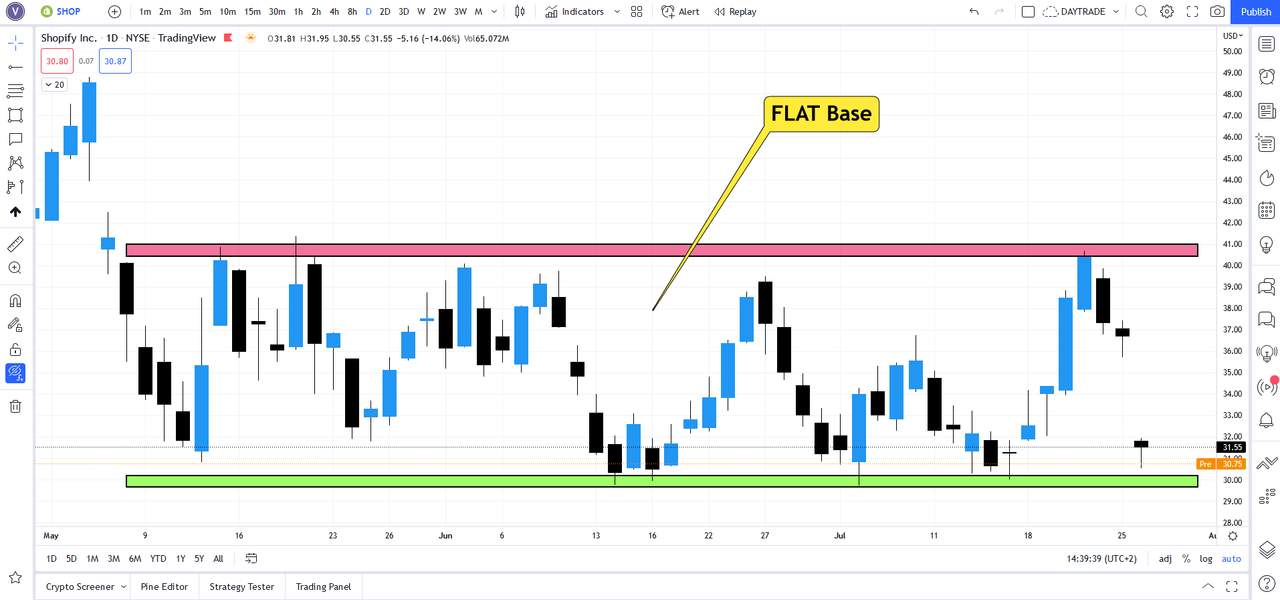Image resolution: width=1280 pixels, height=600 pixels.
Task: Toggle hide all drawings
Action: [15, 373]
